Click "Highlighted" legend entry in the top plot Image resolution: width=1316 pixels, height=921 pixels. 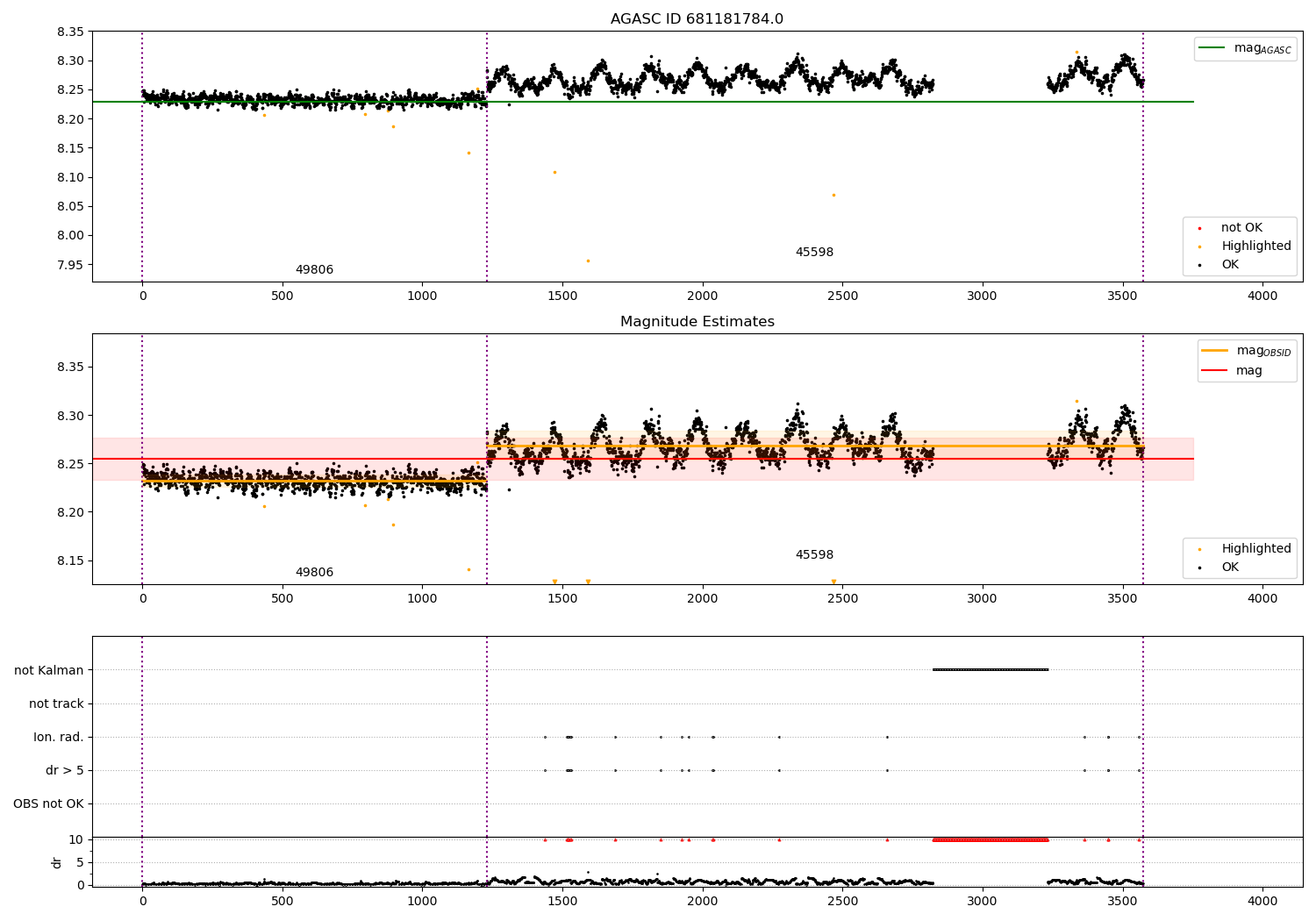(x=1246, y=246)
